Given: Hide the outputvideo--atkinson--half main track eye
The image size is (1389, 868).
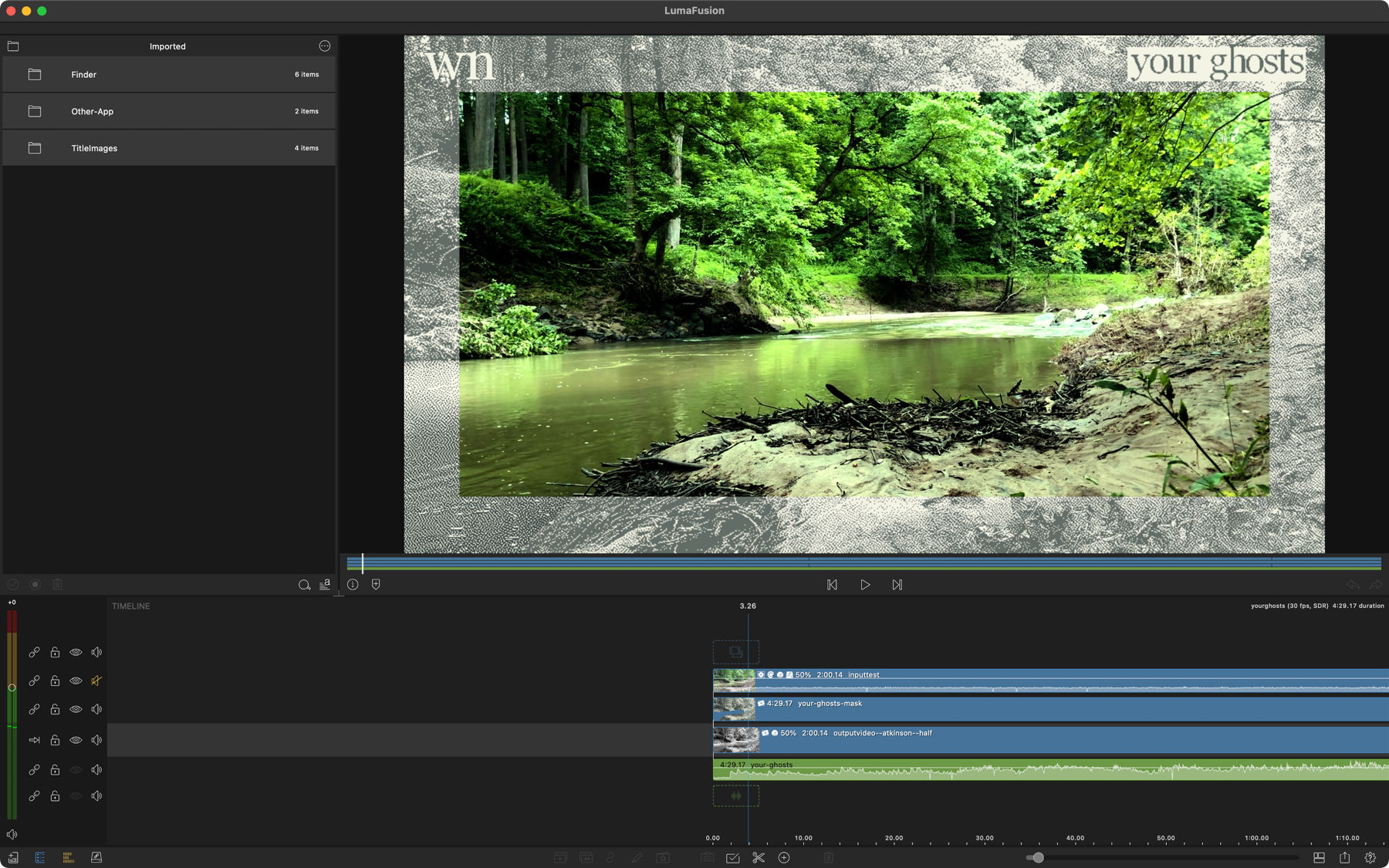Looking at the screenshot, I should [76, 740].
